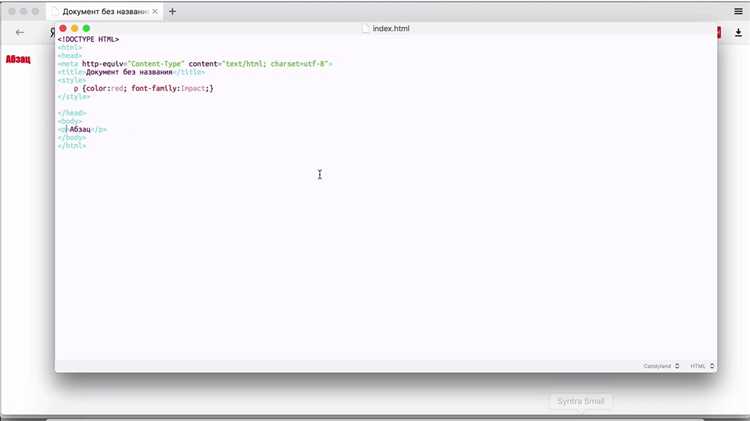The height and width of the screenshot is (421, 750).
Task: Click the index.html file icon in title bar
Action: coord(365,28)
